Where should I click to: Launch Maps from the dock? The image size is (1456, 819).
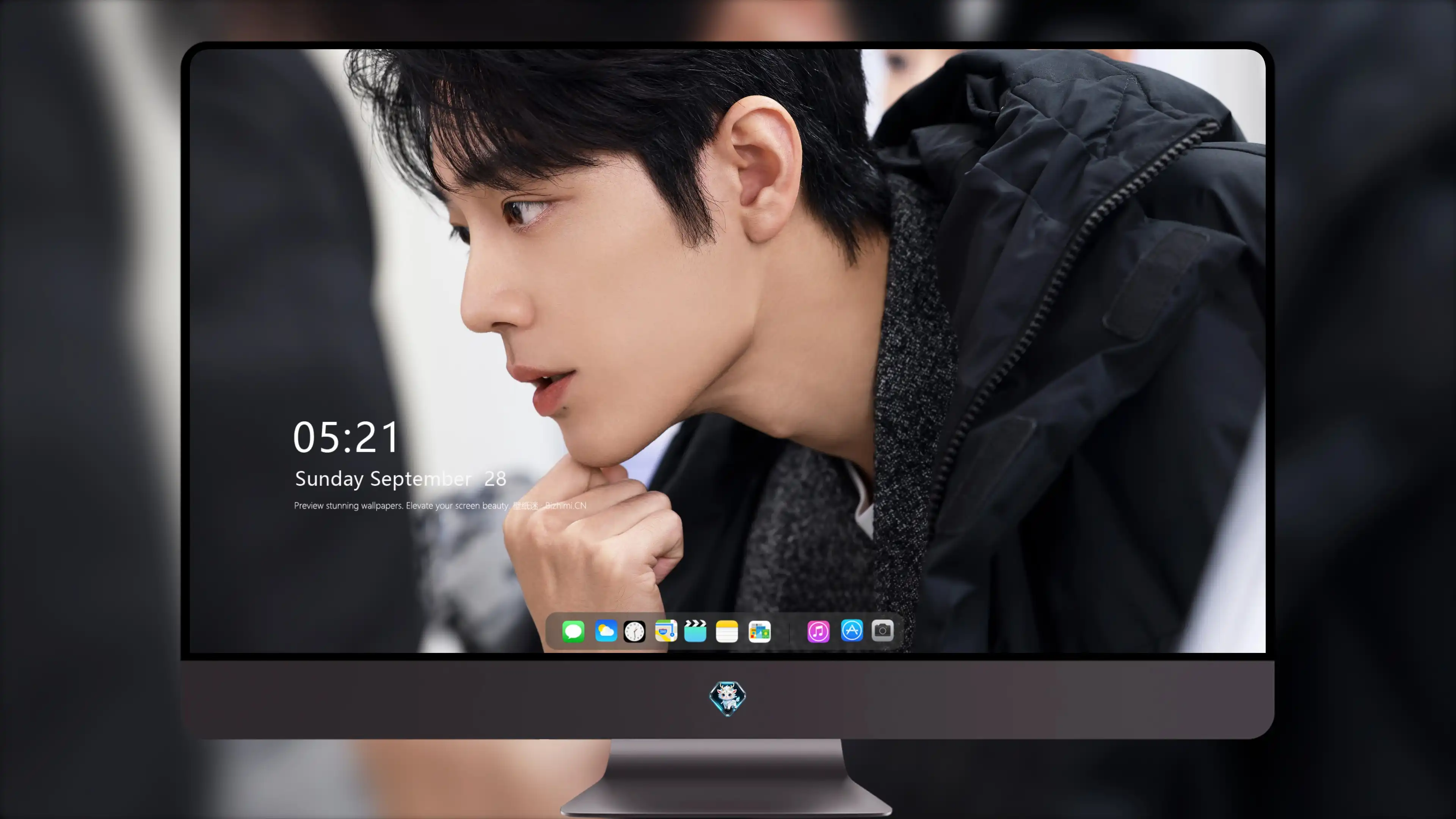click(666, 631)
